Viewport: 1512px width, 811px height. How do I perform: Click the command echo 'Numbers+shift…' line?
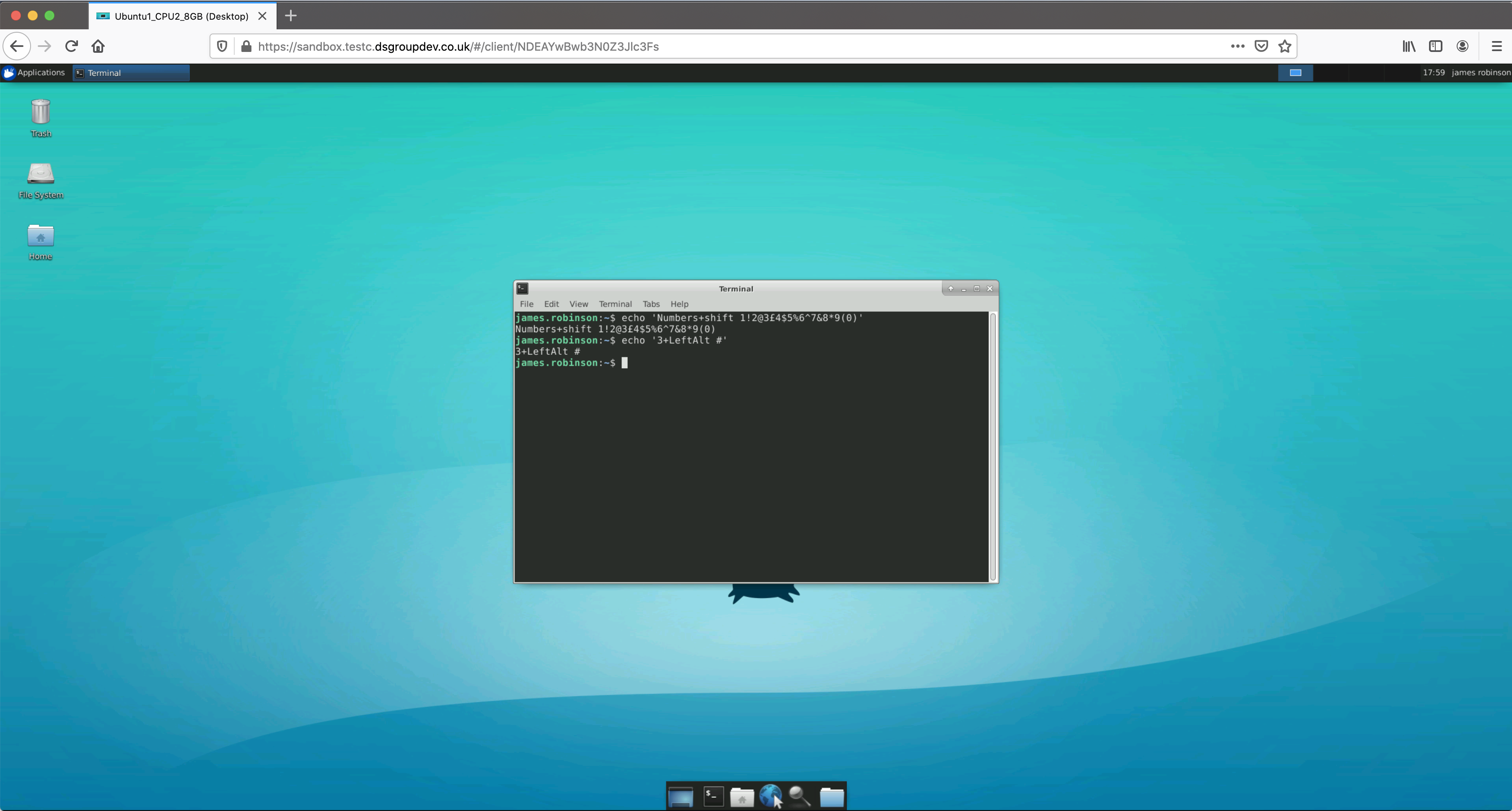click(689, 318)
